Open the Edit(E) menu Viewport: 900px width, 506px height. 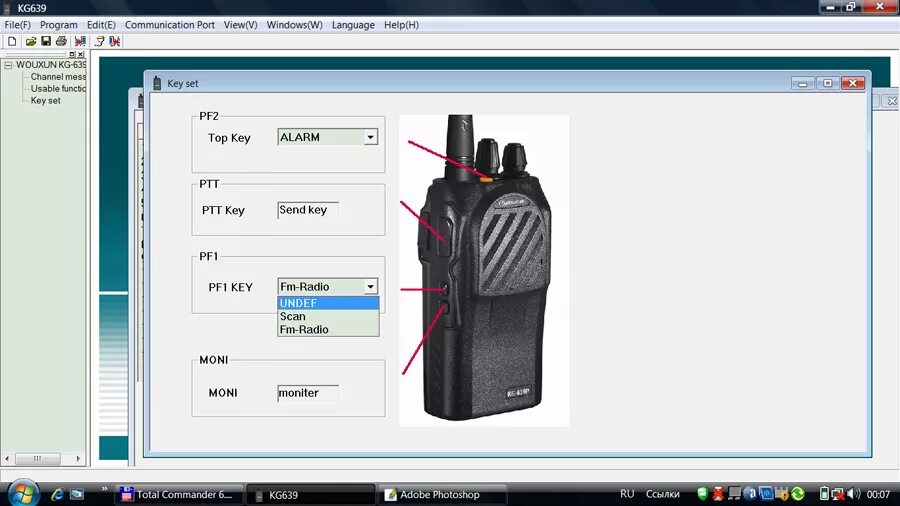point(101,25)
